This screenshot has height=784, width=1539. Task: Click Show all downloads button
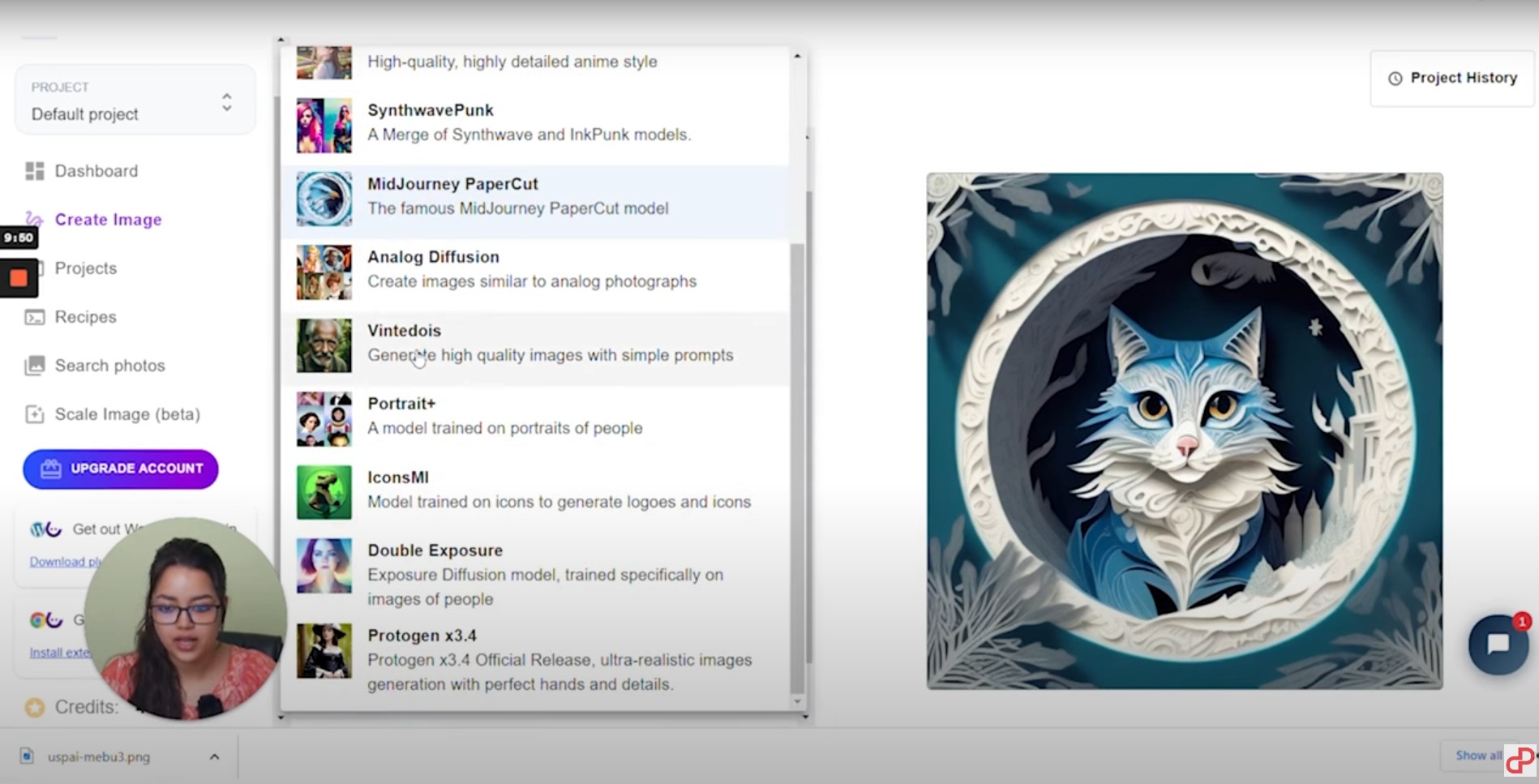pyautogui.click(x=1473, y=756)
